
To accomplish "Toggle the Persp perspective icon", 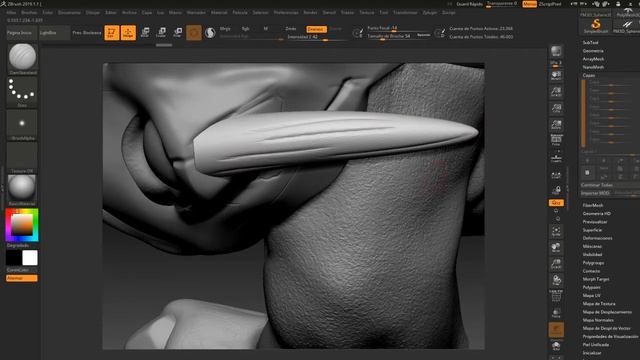I will coord(556,140).
